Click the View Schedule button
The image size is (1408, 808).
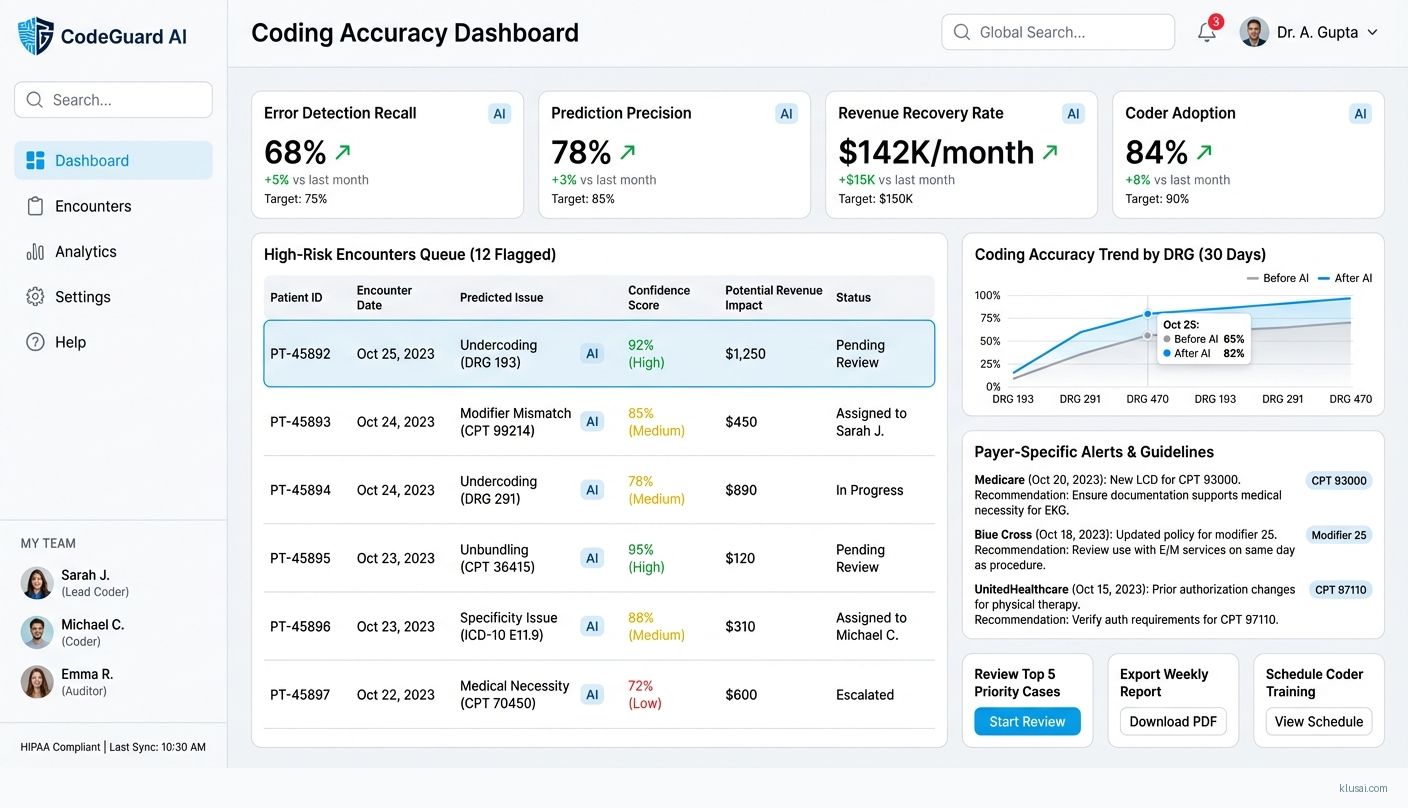pyautogui.click(x=1318, y=721)
